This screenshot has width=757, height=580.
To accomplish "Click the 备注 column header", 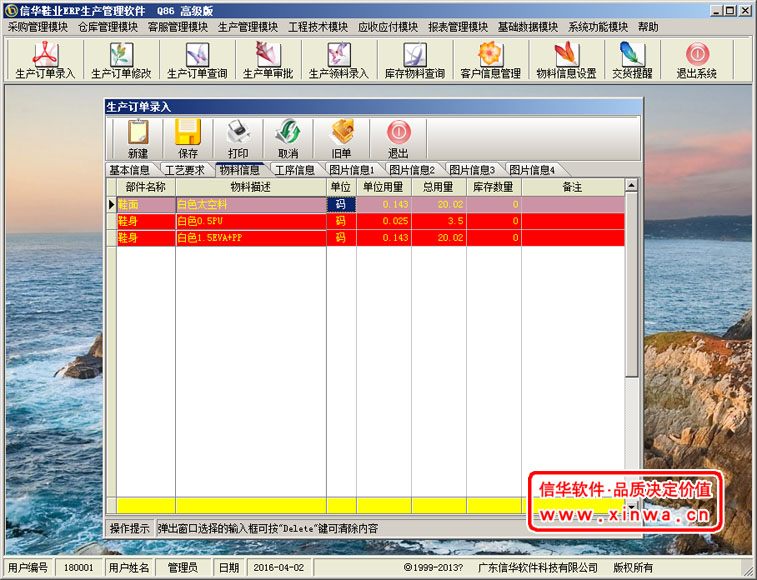I will click(x=573, y=187).
